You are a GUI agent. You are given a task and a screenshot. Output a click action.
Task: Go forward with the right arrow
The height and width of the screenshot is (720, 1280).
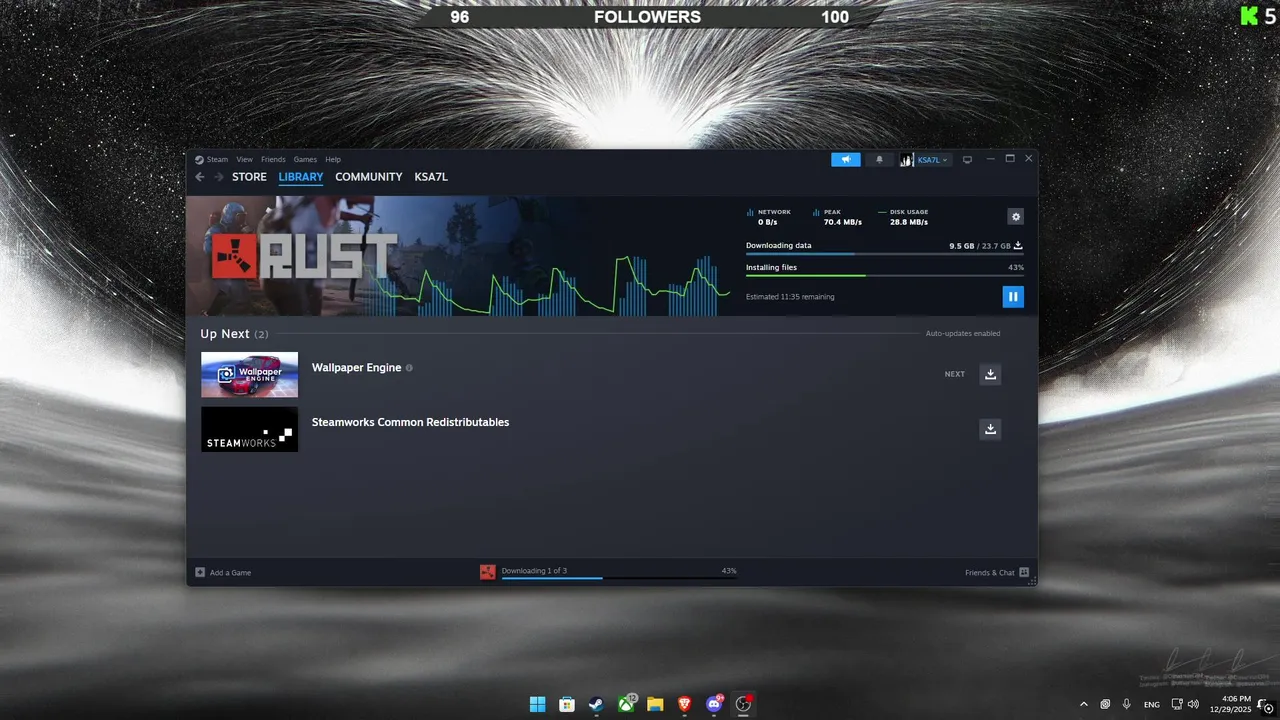tap(218, 177)
